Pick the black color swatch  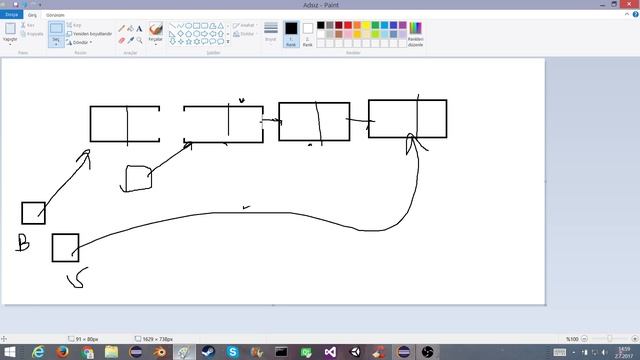tap(321, 25)
